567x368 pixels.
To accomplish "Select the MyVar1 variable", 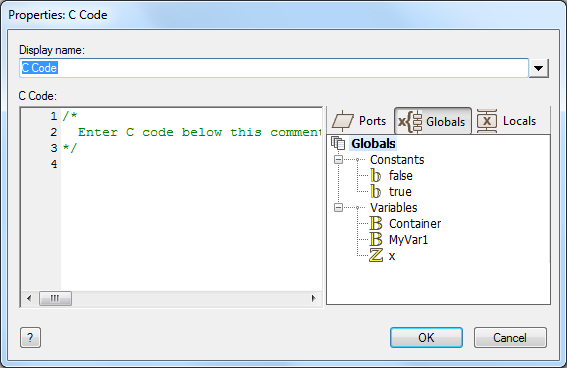I will tap(408, 240).
